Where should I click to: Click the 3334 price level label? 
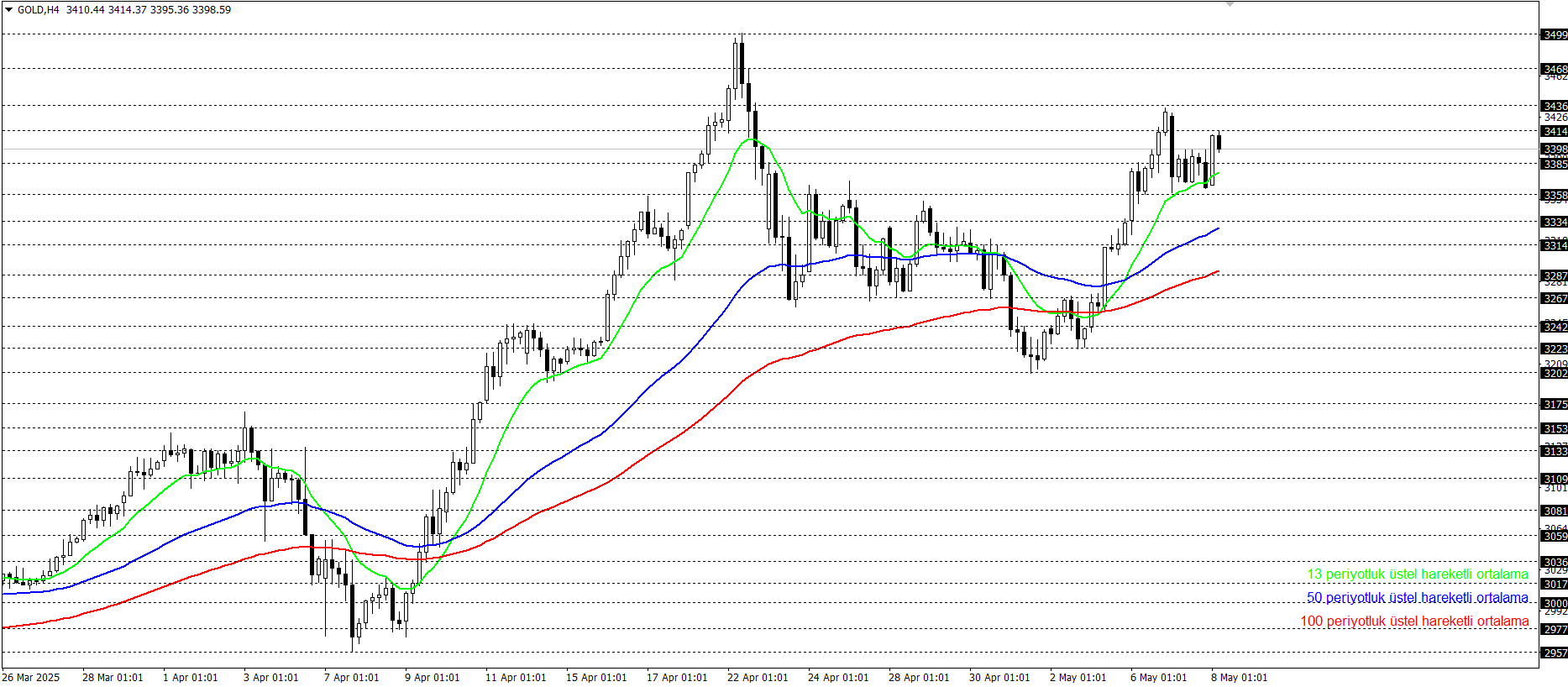pos(1555,222)
